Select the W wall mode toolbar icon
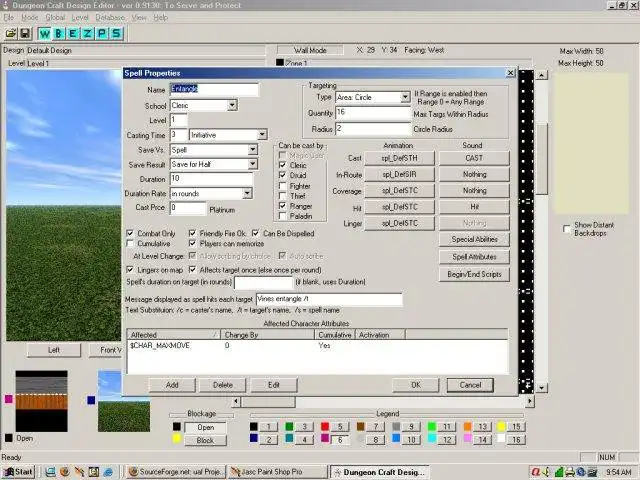The image size is (640, 480). 44,33
